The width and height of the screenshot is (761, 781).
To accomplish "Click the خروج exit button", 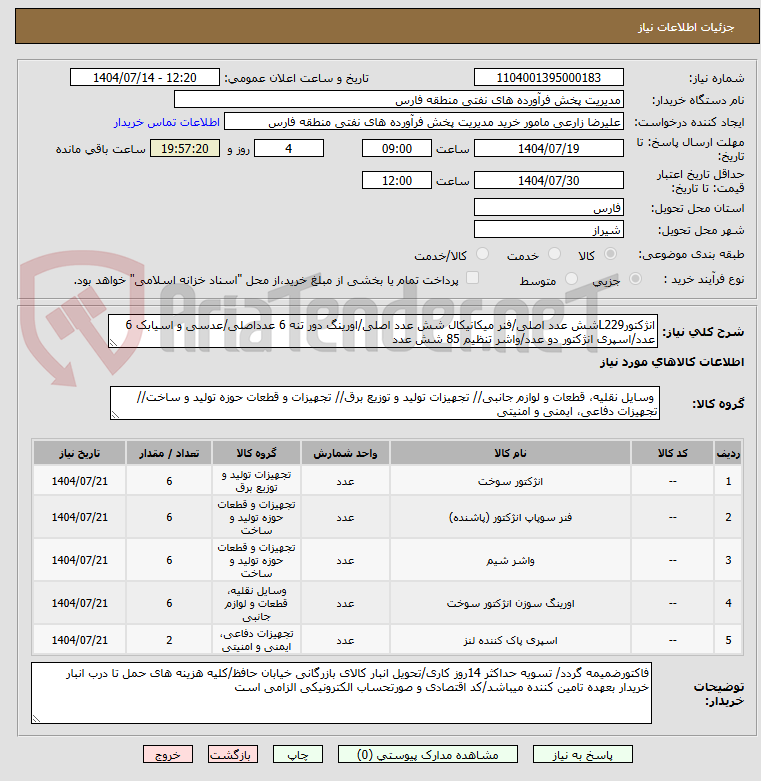I will (x=168, y=755).
